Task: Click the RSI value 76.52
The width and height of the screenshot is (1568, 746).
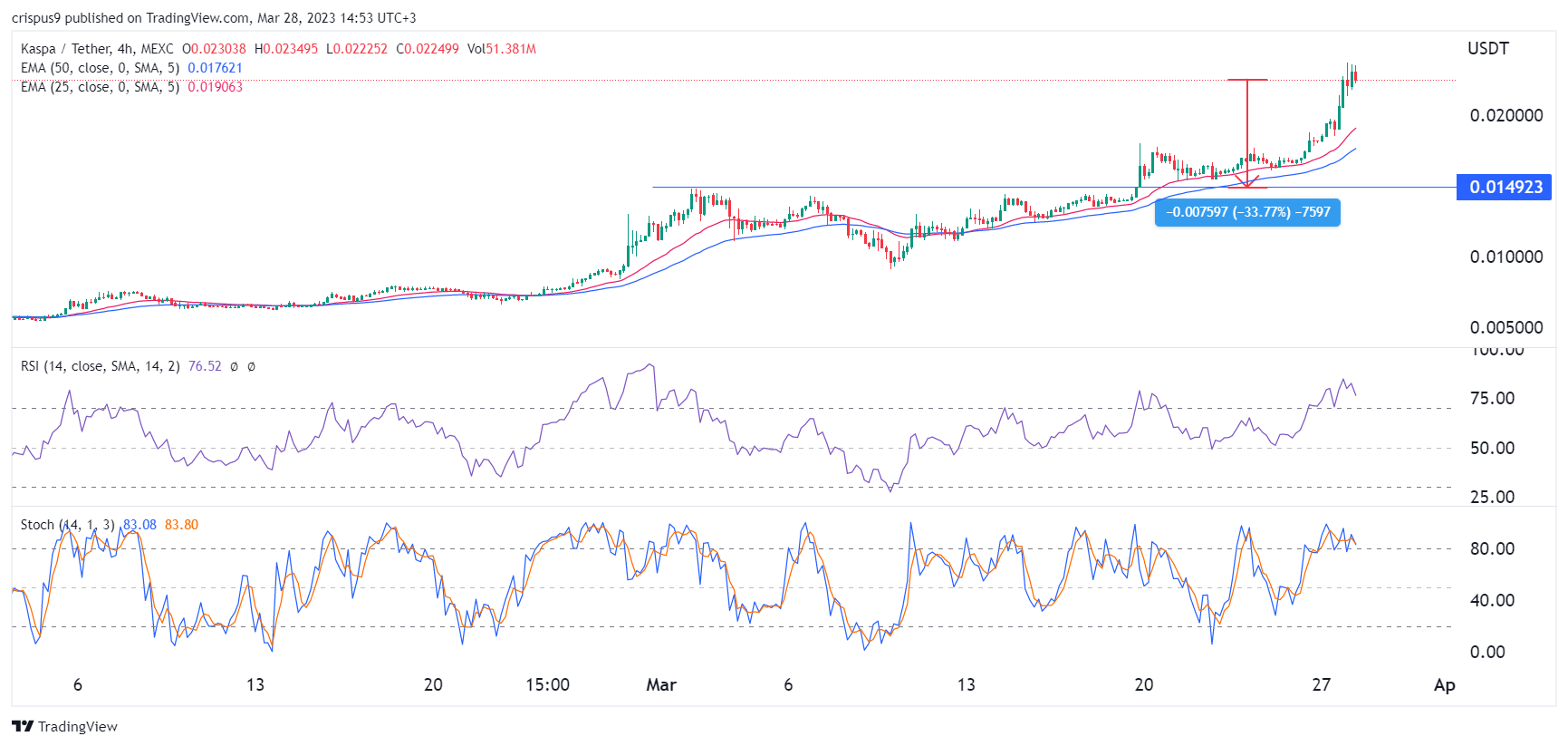Action: point(205,366)
